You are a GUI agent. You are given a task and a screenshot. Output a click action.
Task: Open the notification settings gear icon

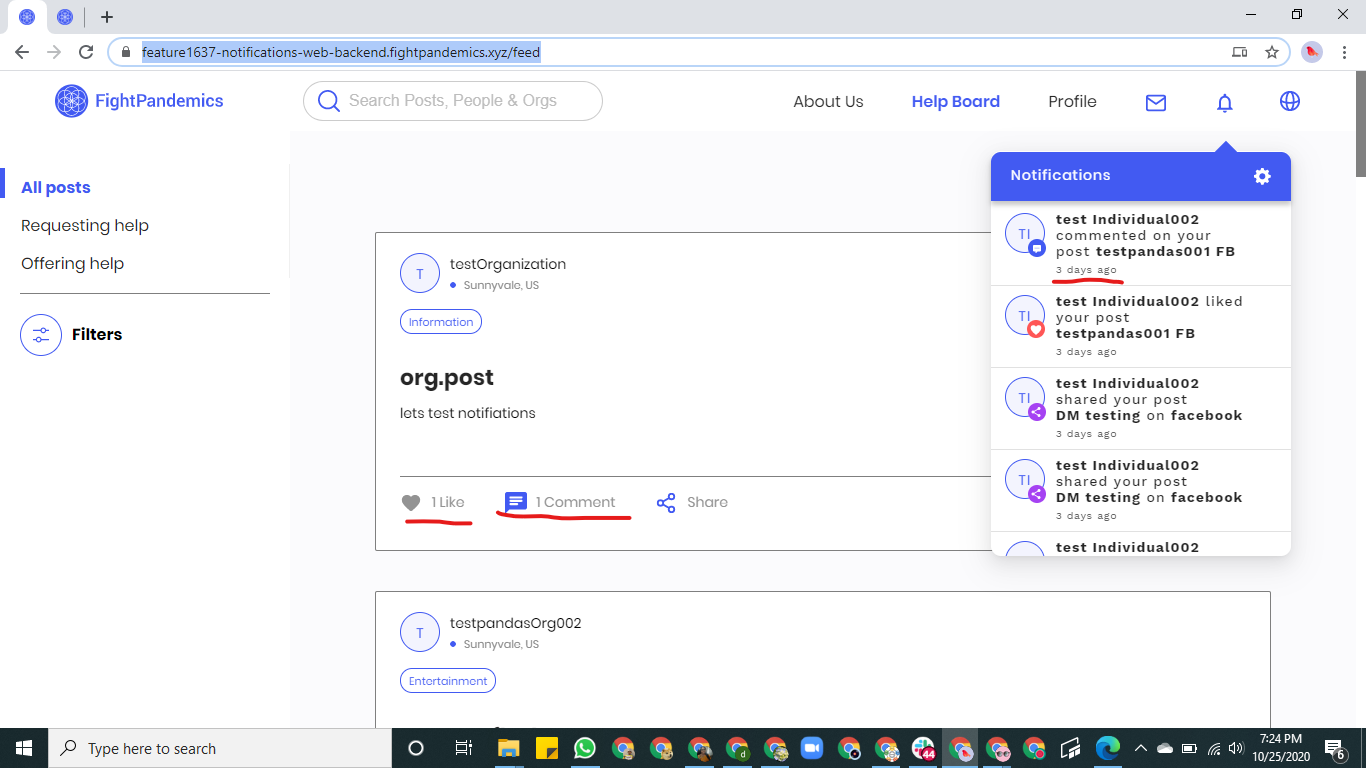(x=1262, y=176)
